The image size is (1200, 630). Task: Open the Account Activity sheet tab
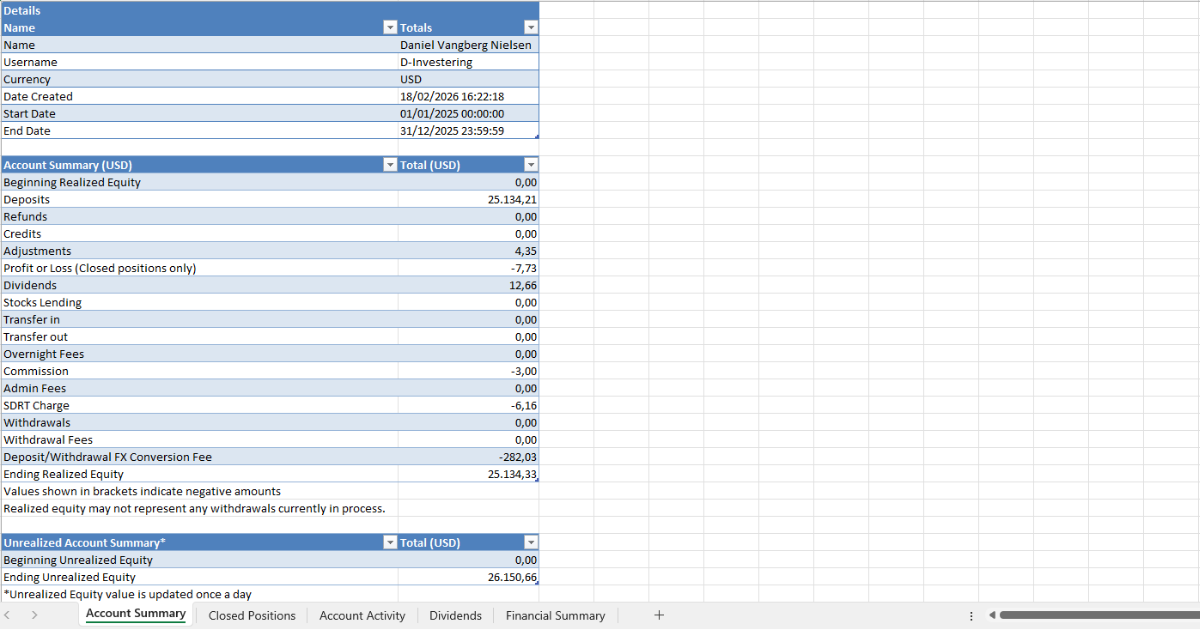point(362,616)
